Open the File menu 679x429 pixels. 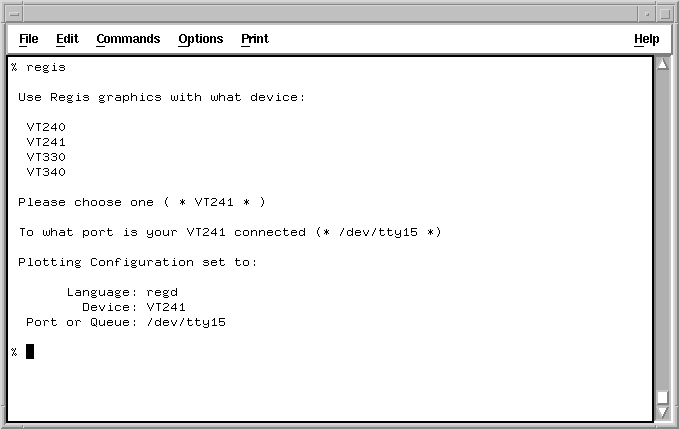(x=29, y=39)
